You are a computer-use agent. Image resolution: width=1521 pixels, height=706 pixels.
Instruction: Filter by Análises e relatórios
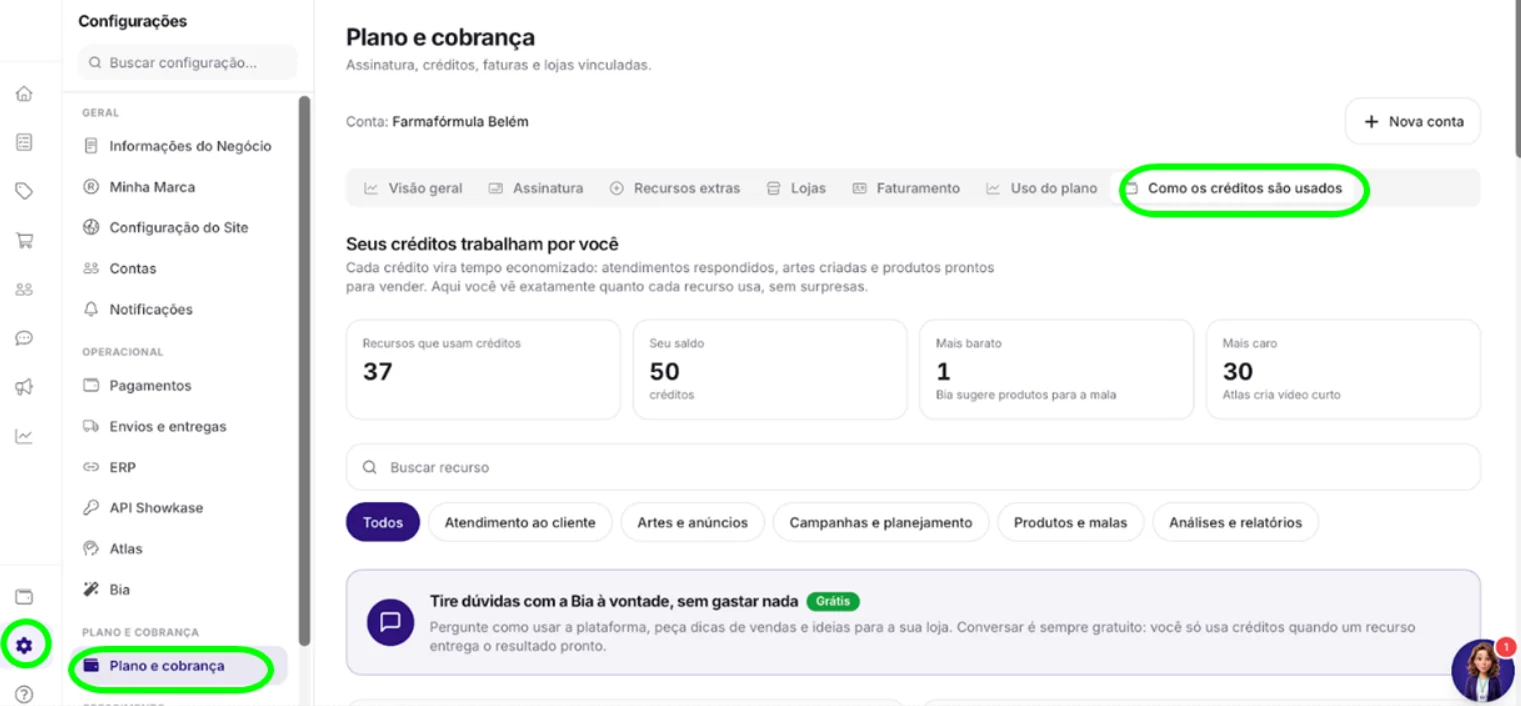click(1236, 522)
